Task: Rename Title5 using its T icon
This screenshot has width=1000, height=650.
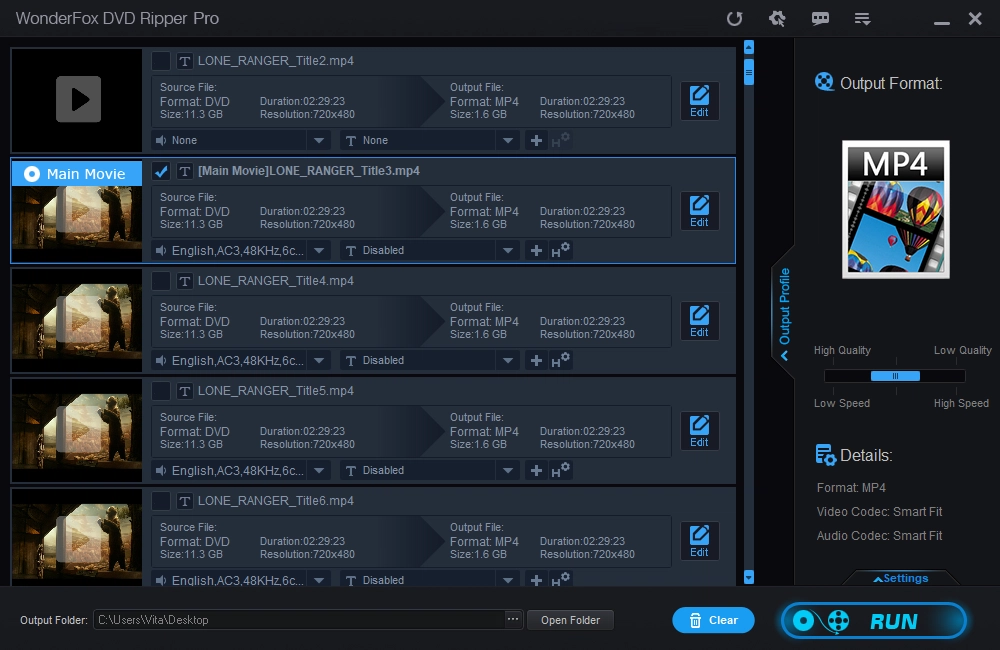Action: coord(184,391)
